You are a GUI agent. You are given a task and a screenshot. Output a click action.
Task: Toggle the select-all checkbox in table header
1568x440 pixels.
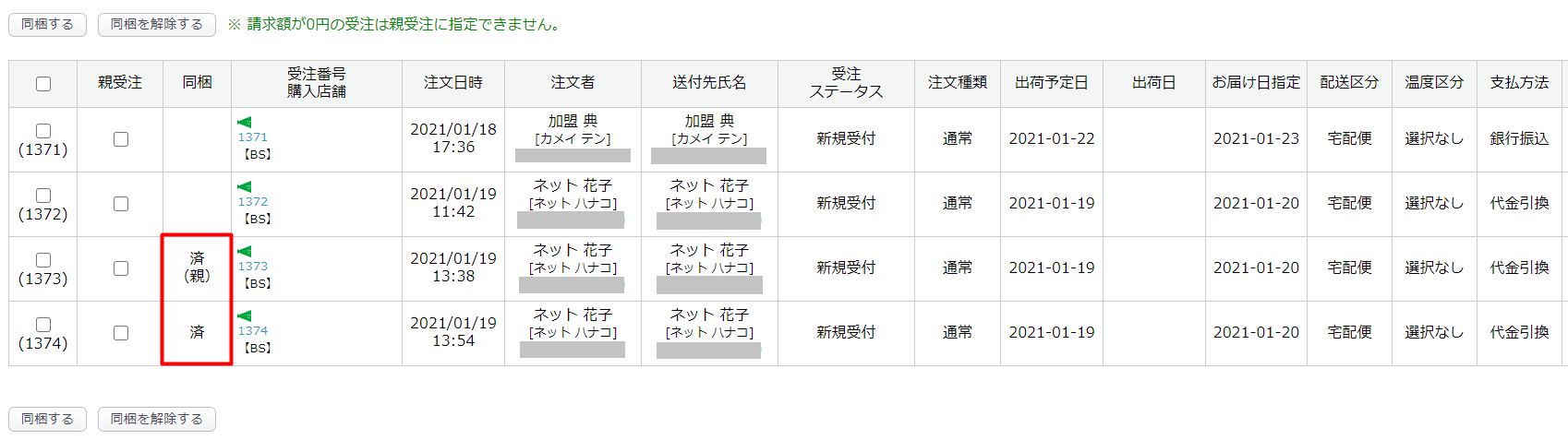point(43,84)
